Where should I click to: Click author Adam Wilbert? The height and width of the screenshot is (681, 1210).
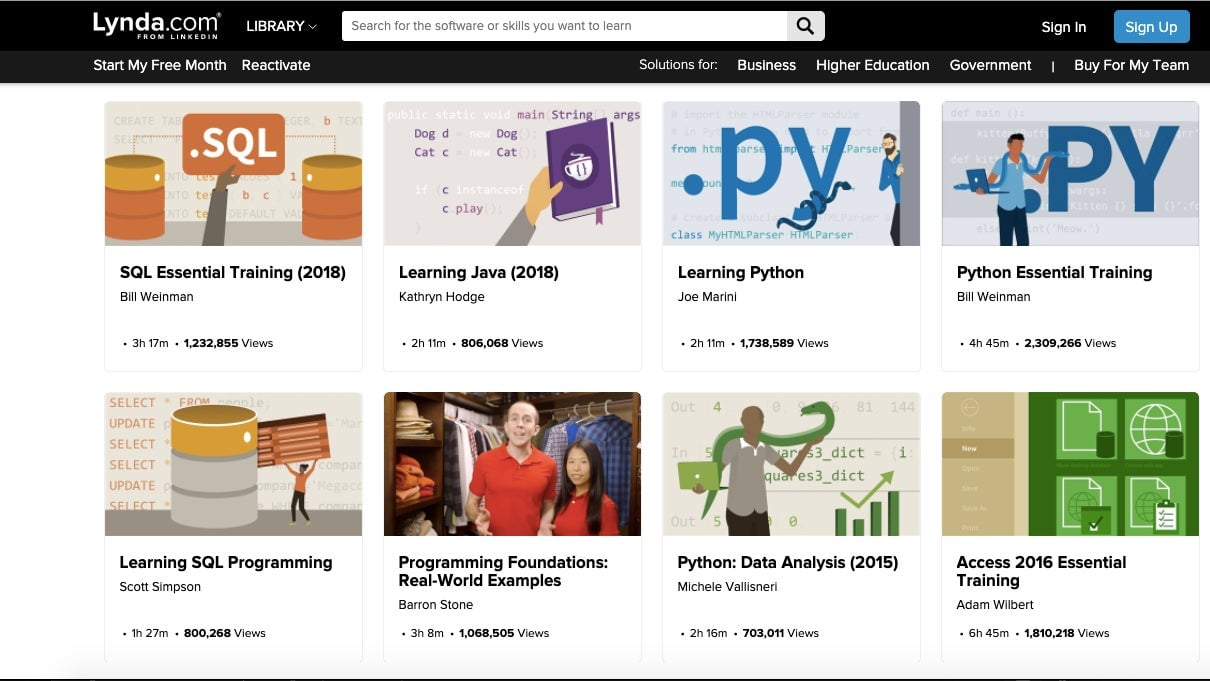click(x=995, y=605)
